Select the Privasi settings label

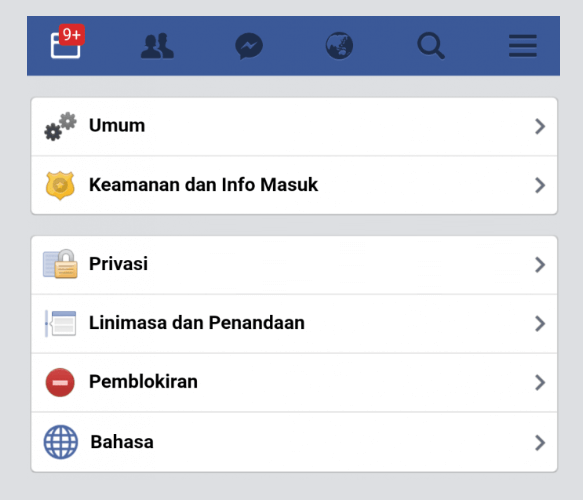click(x=118, y=264)
